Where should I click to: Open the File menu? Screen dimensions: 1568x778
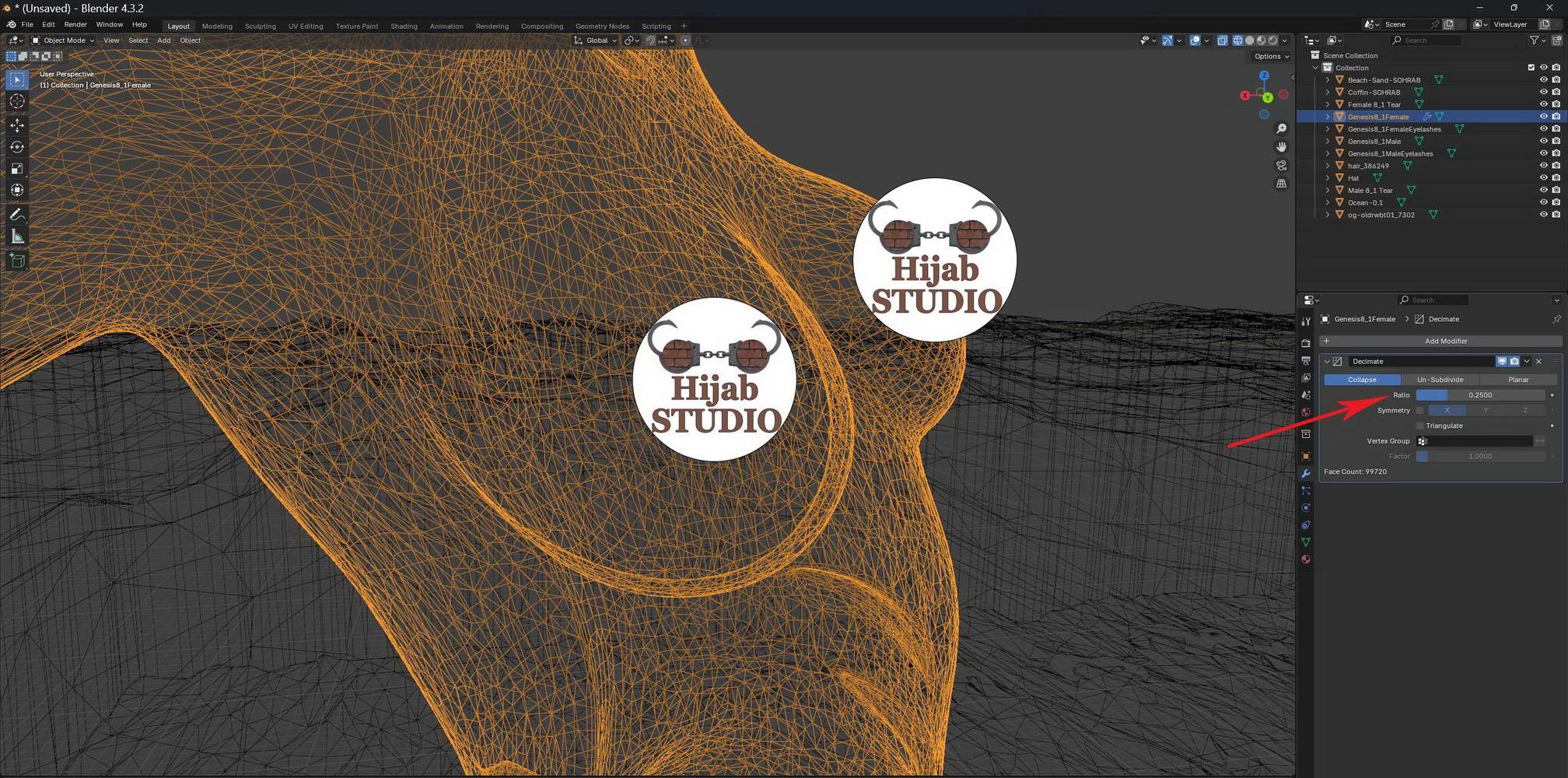27,25
